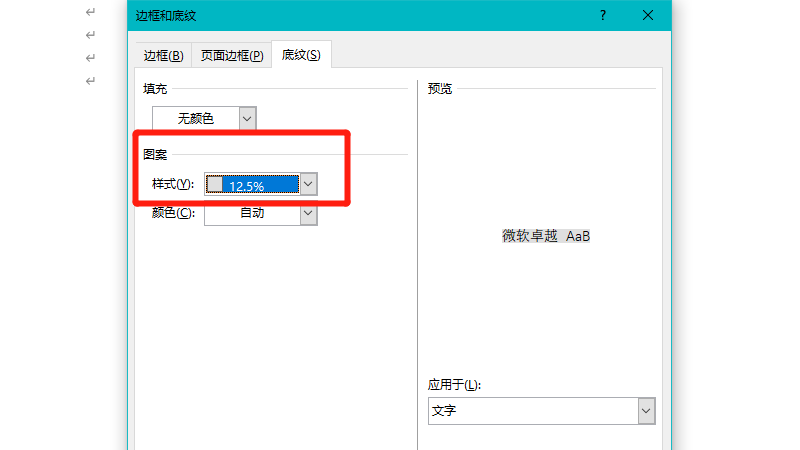
Task: Open the 样式 pattern style dropdown arrow
Action: 309,184
